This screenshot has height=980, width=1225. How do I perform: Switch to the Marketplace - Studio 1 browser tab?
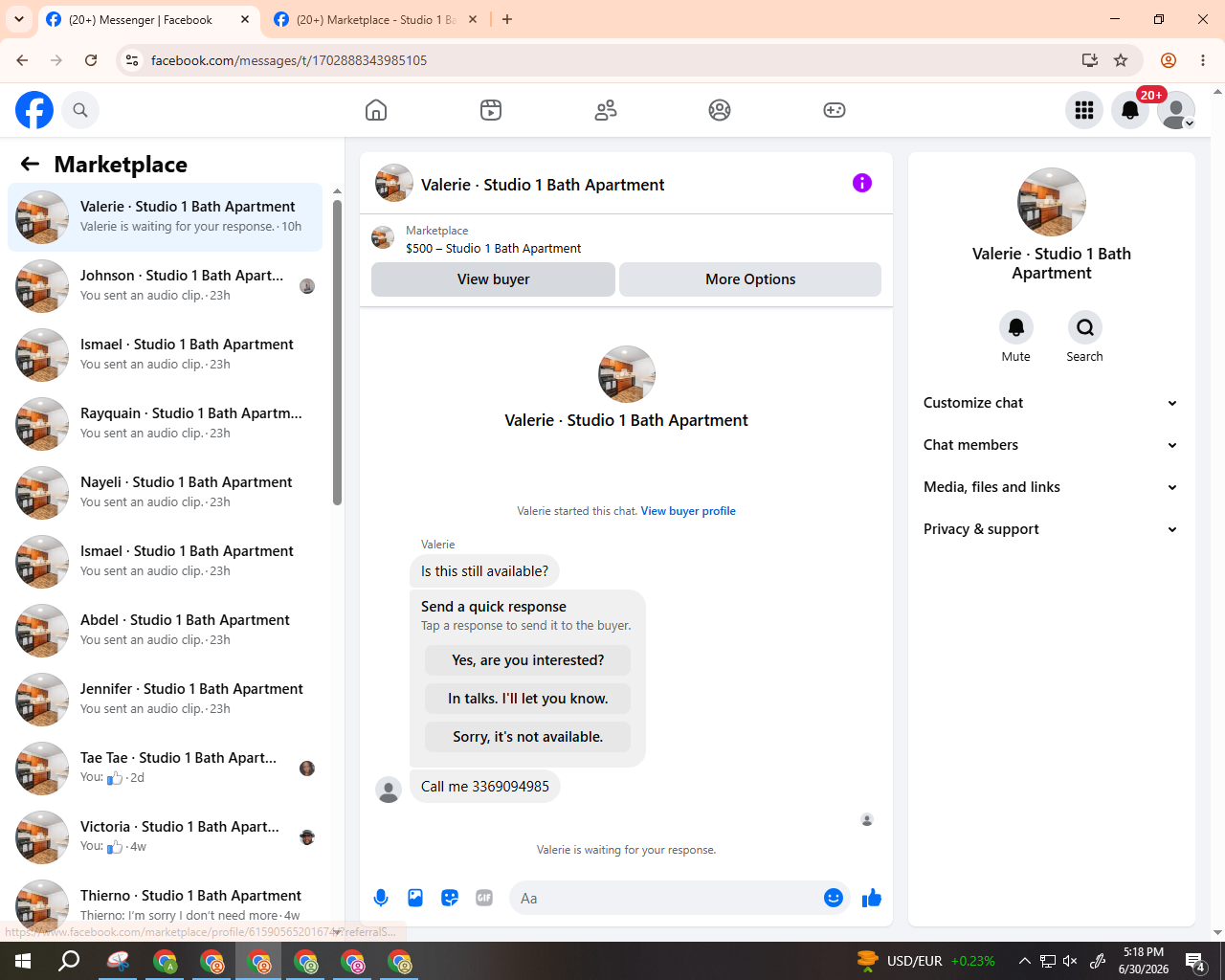tap(375, 19)
